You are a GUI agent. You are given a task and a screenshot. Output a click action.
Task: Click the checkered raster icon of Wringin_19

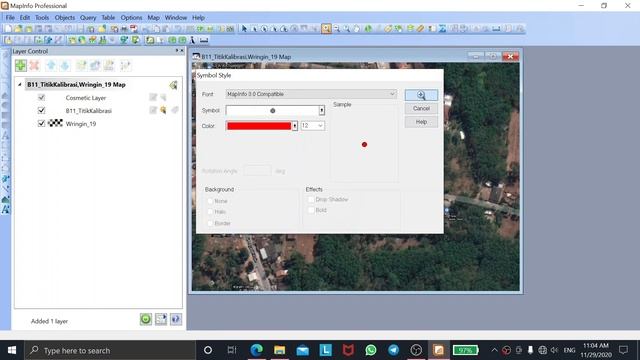[56, 123]
